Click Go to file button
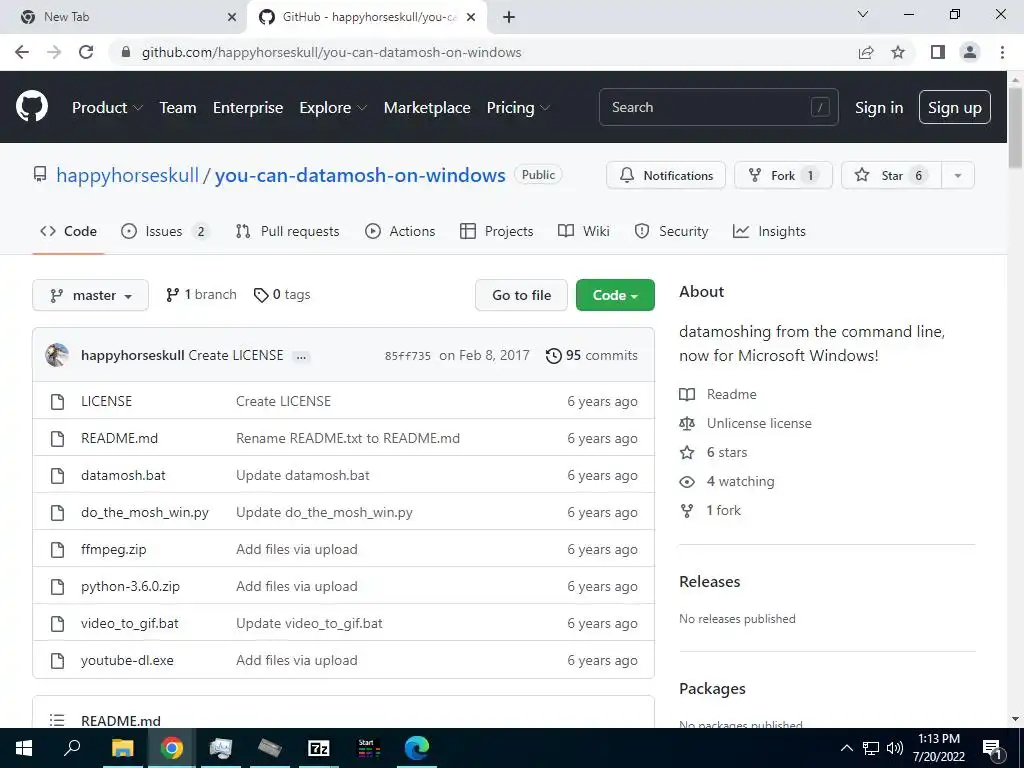Viewport: 1024px width, 768px height. [x=521, y=295]
